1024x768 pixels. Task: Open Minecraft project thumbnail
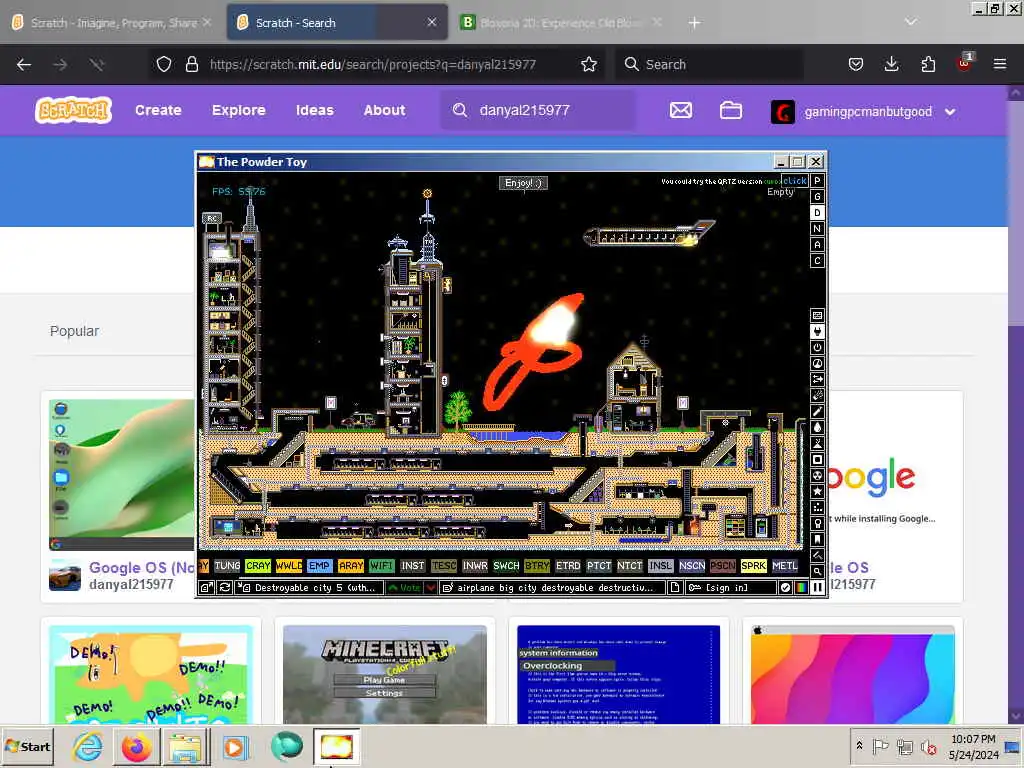pos(385,674)
